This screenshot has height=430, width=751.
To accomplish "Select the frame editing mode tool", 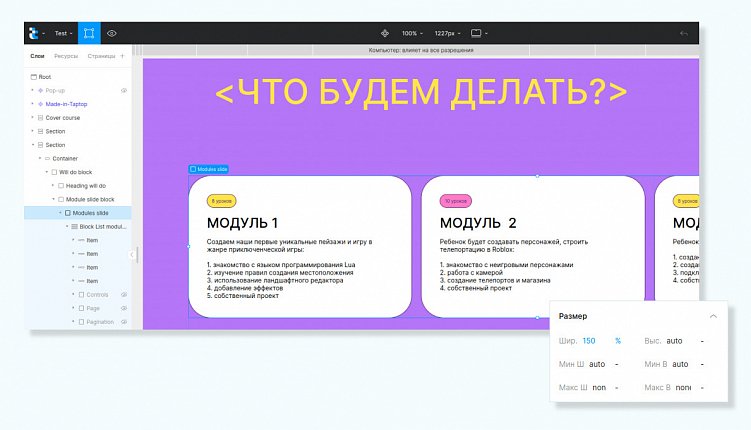I will (89, 33).
